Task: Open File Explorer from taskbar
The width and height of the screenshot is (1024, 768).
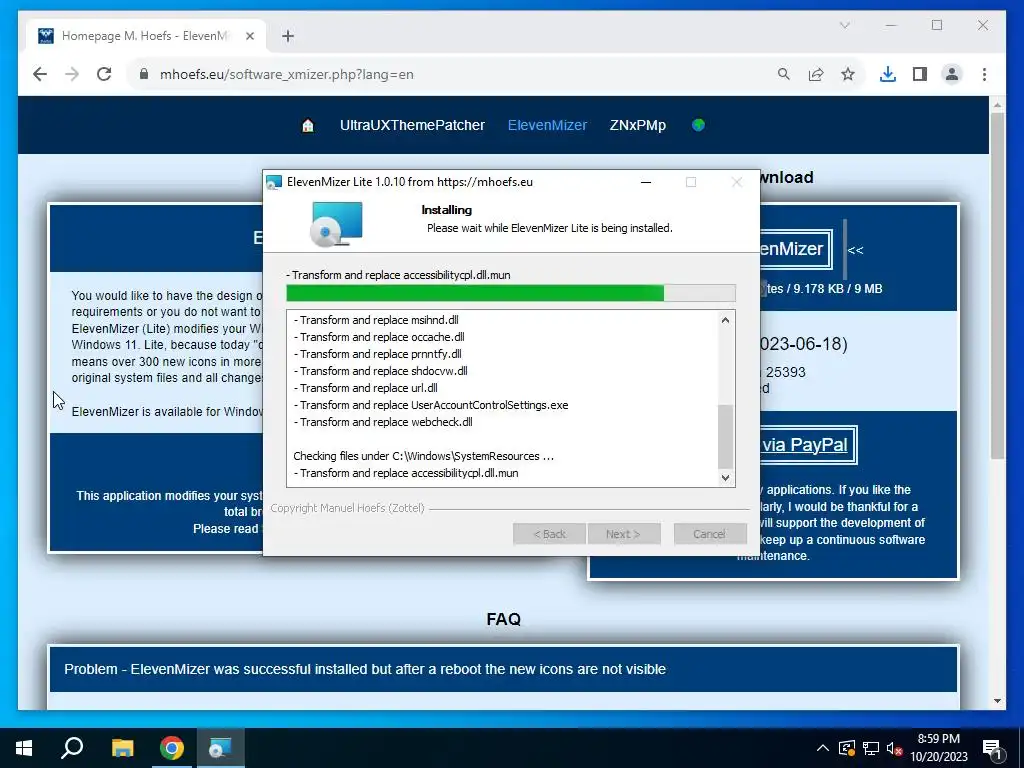Action: tap(122, 748)
